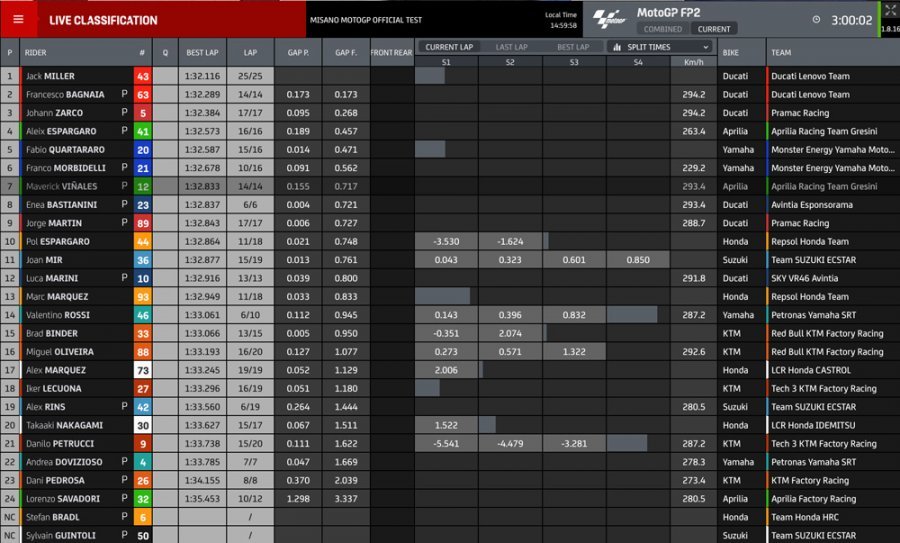900x543 pixels.
Task: Click Marc Marquez's orange number 93 swatch
Action: pos(143,297)
